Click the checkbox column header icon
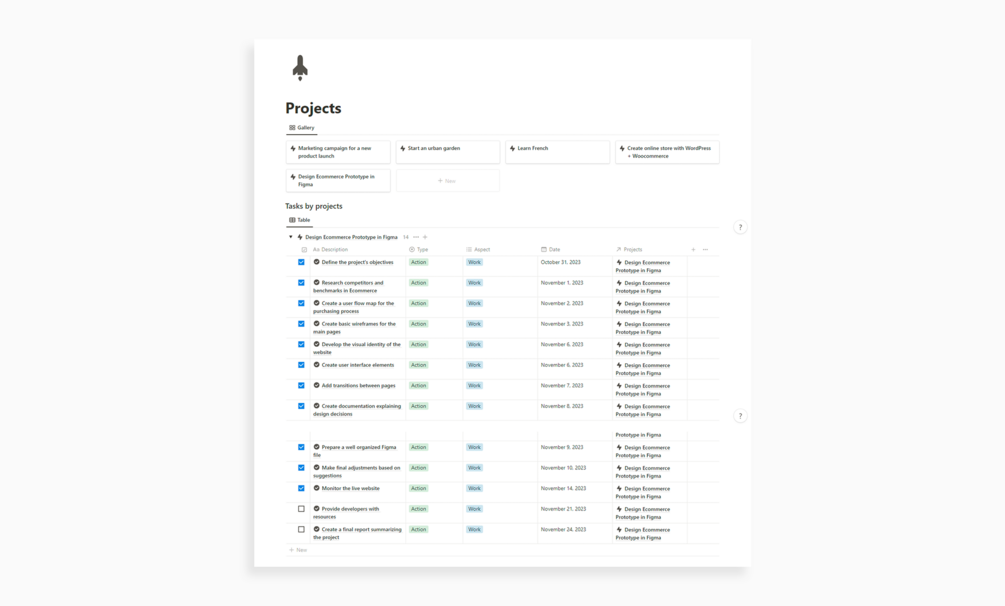This screenshot has height=606, width=1005. coord(304,249)
